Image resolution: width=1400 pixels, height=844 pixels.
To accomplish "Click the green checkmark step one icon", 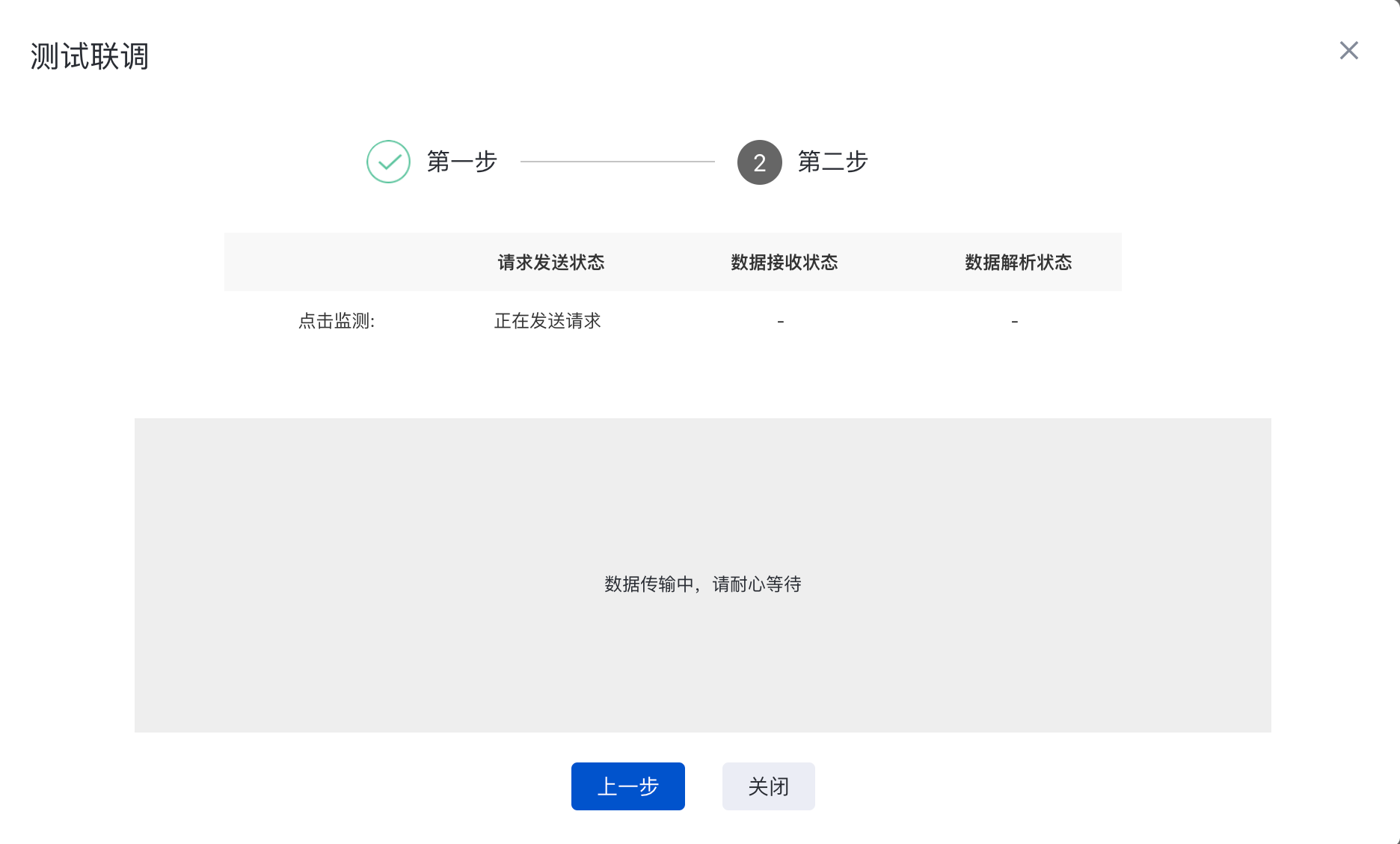I will tap(388, 162).
